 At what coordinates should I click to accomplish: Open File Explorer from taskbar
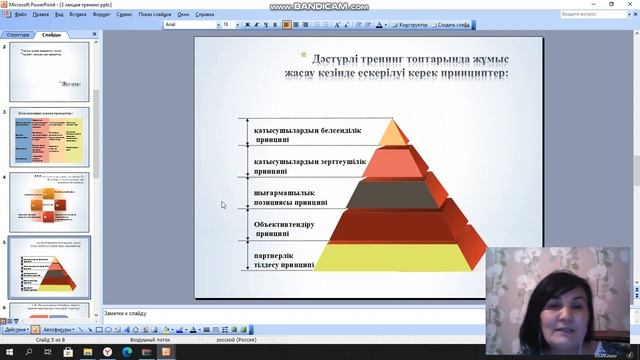coord(88,352)
